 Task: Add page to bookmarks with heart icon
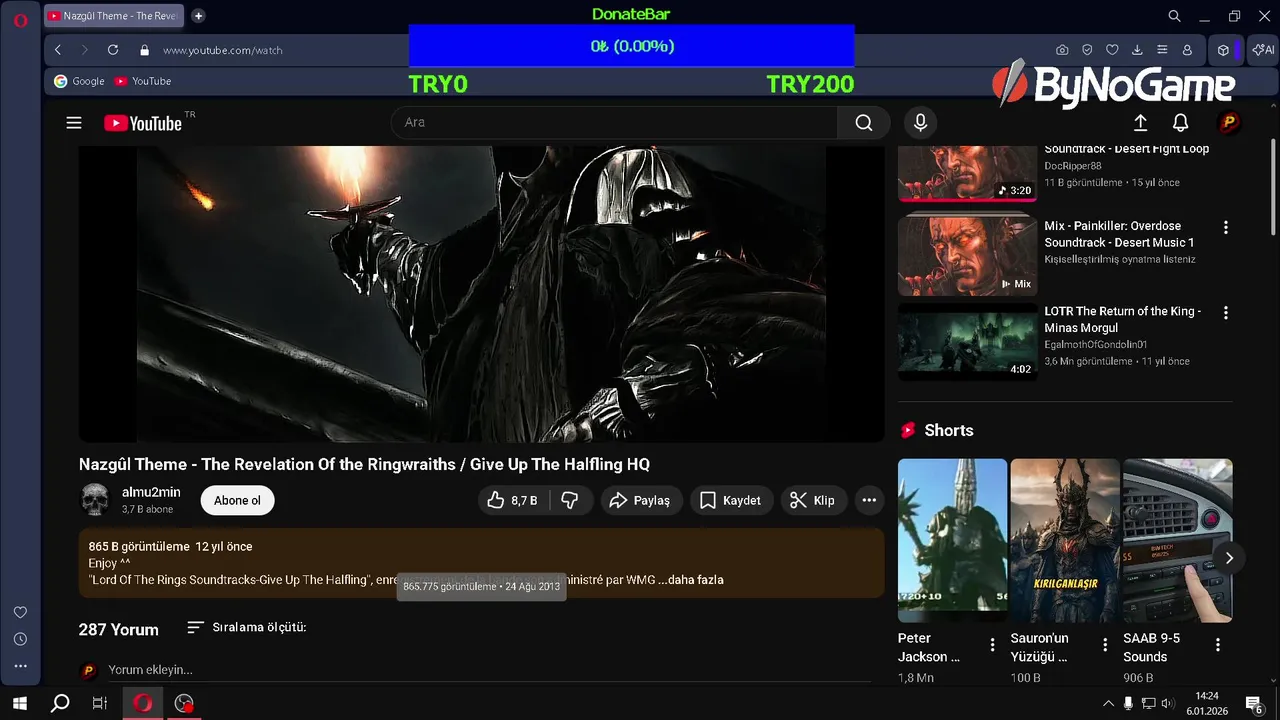point(1112,50)
